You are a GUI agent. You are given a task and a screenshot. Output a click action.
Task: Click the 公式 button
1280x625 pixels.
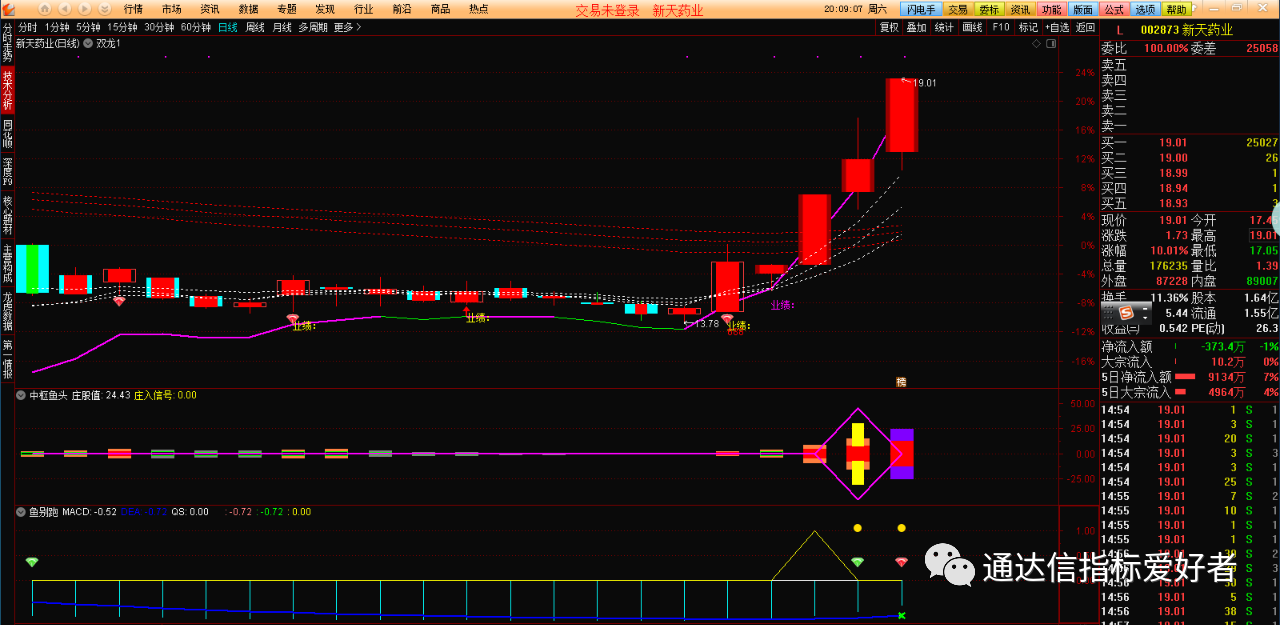tap(1114, 9)
